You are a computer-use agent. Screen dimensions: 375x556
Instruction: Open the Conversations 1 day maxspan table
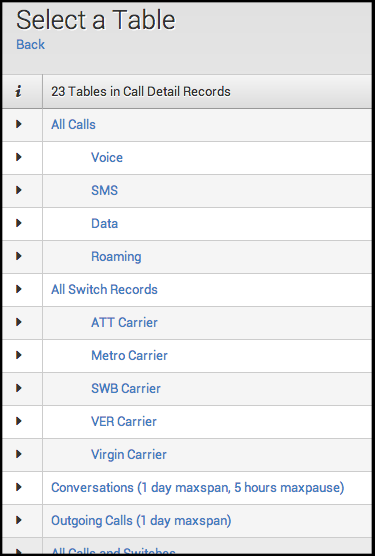point(198,488)
